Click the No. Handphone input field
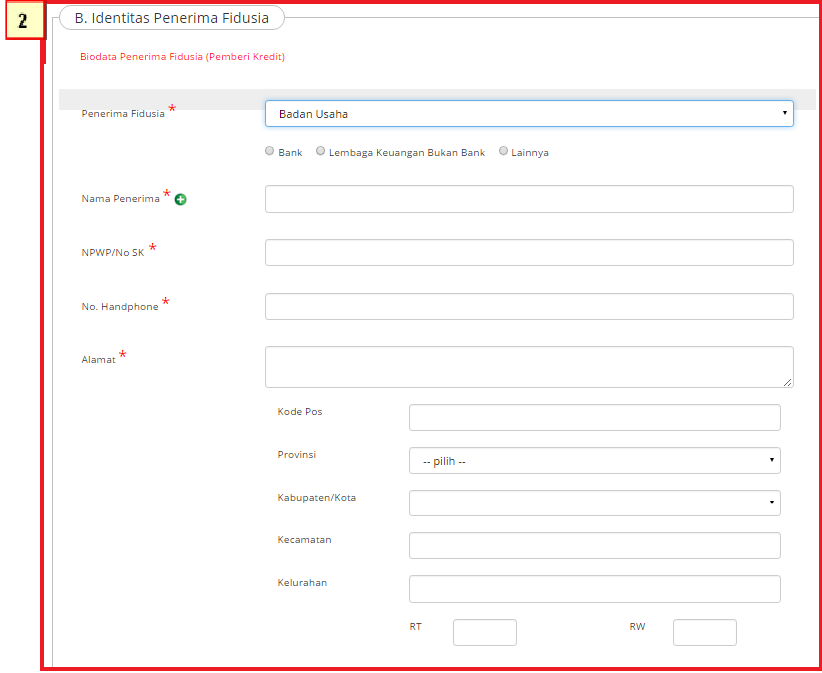822x673 pixels. (528, 307)
